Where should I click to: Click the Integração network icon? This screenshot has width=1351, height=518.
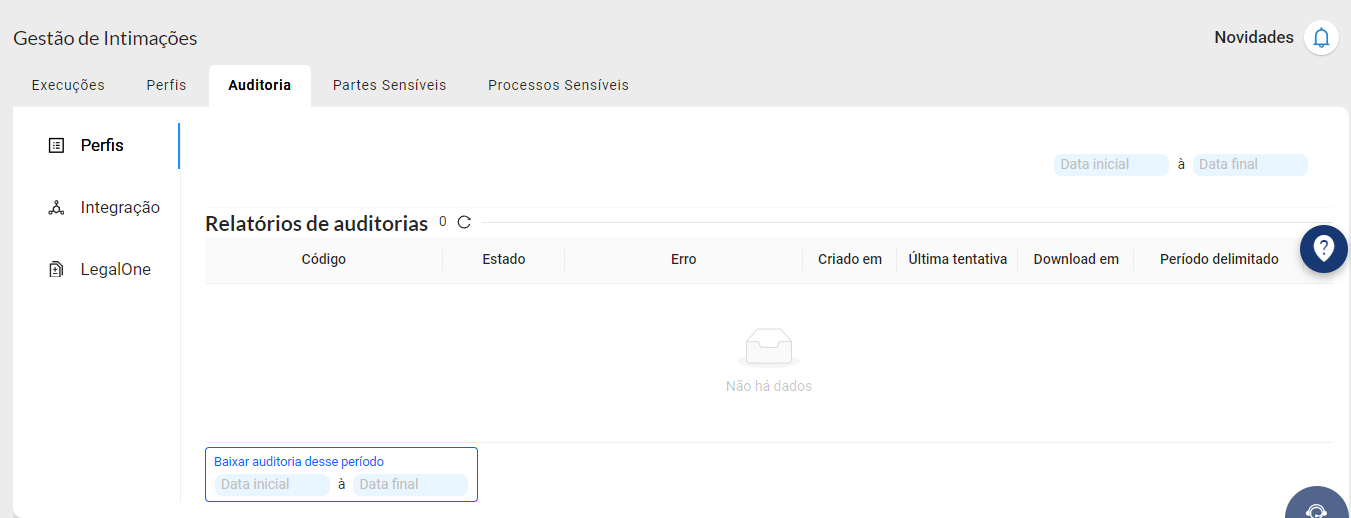tap(56, 207)
